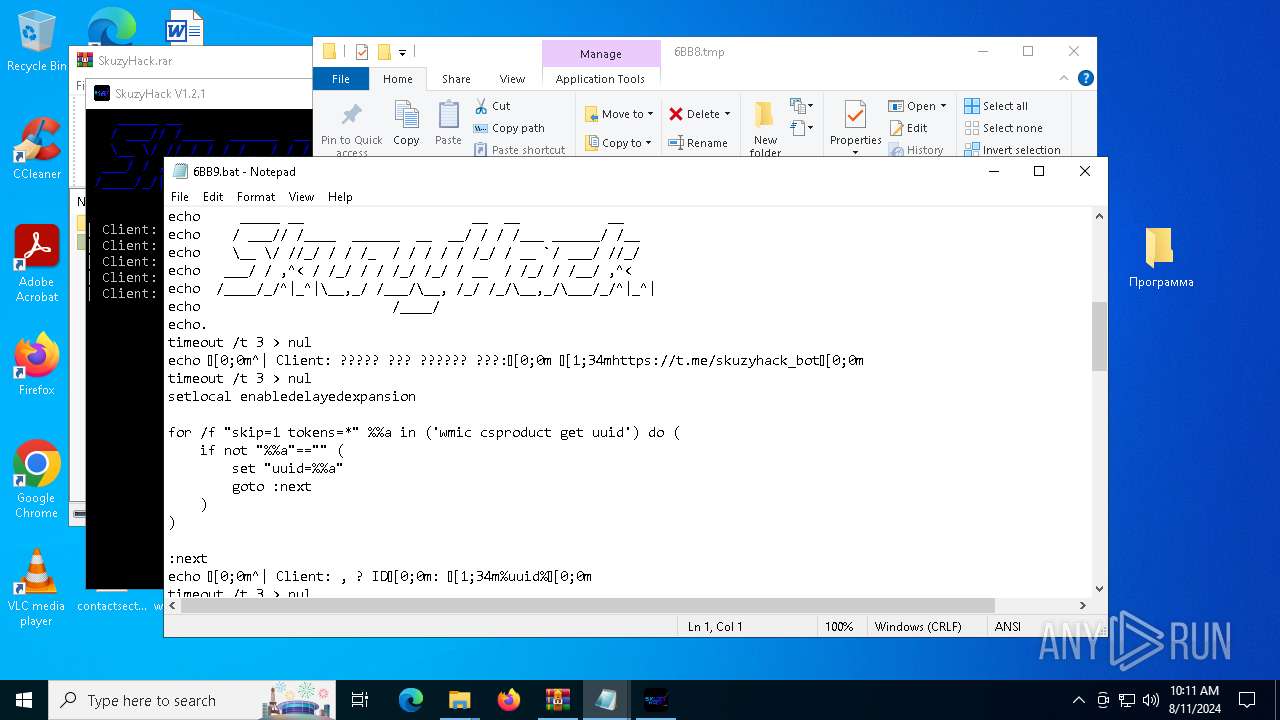
Task: Switch to the Share tab in Explorer
Action: click(x=456, y=79)
